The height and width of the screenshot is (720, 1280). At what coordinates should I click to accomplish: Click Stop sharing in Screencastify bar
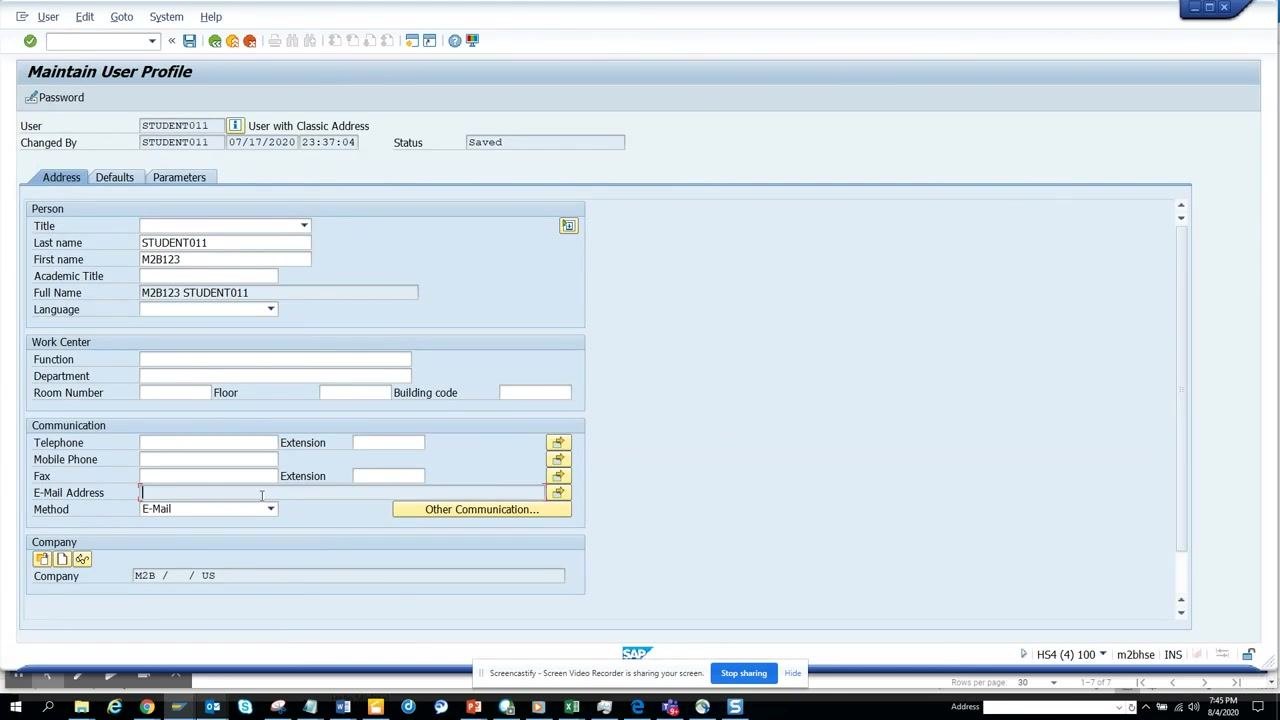tap(744, 673)
